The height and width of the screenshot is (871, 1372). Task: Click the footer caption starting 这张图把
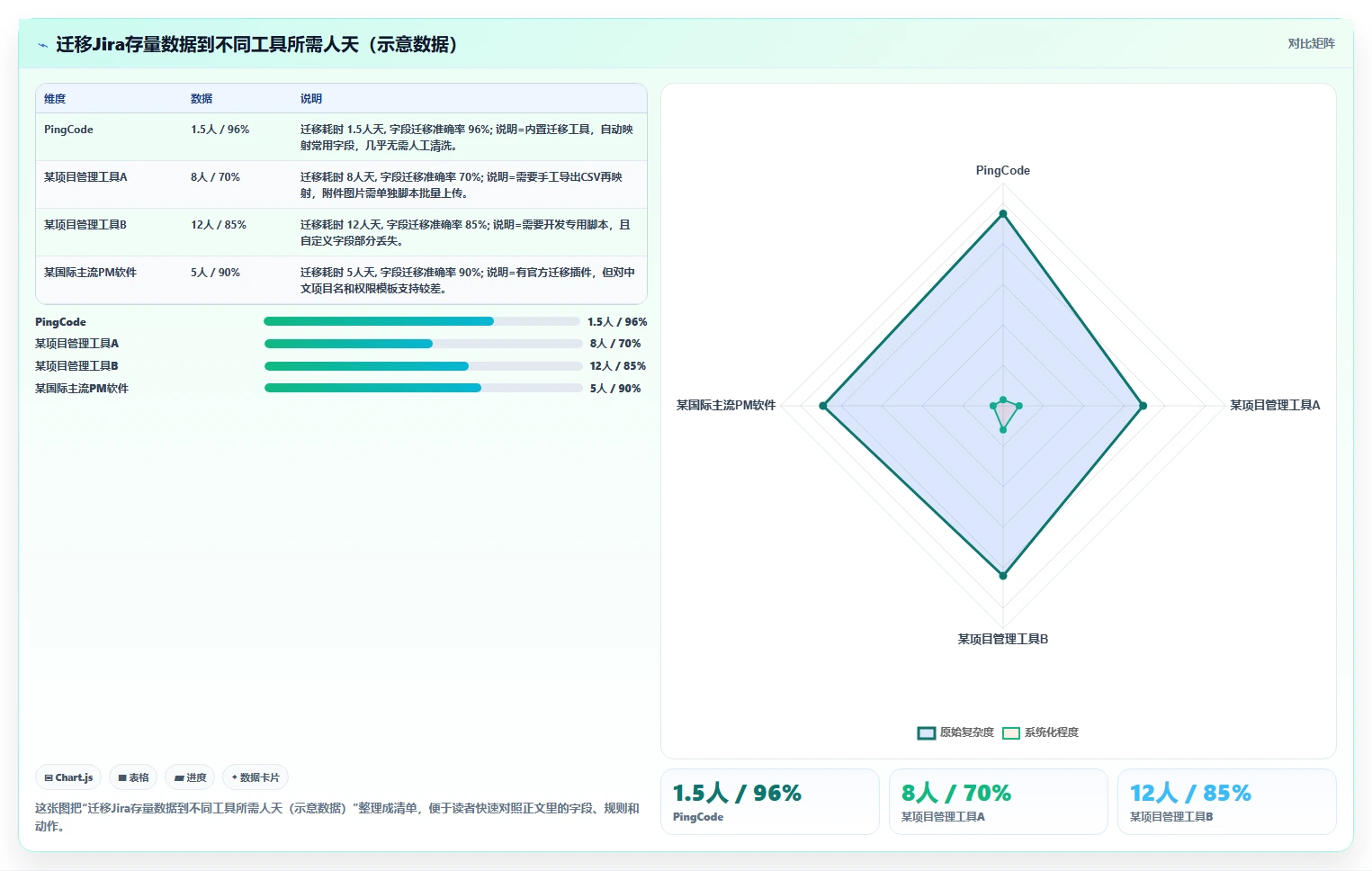point(337,817)
